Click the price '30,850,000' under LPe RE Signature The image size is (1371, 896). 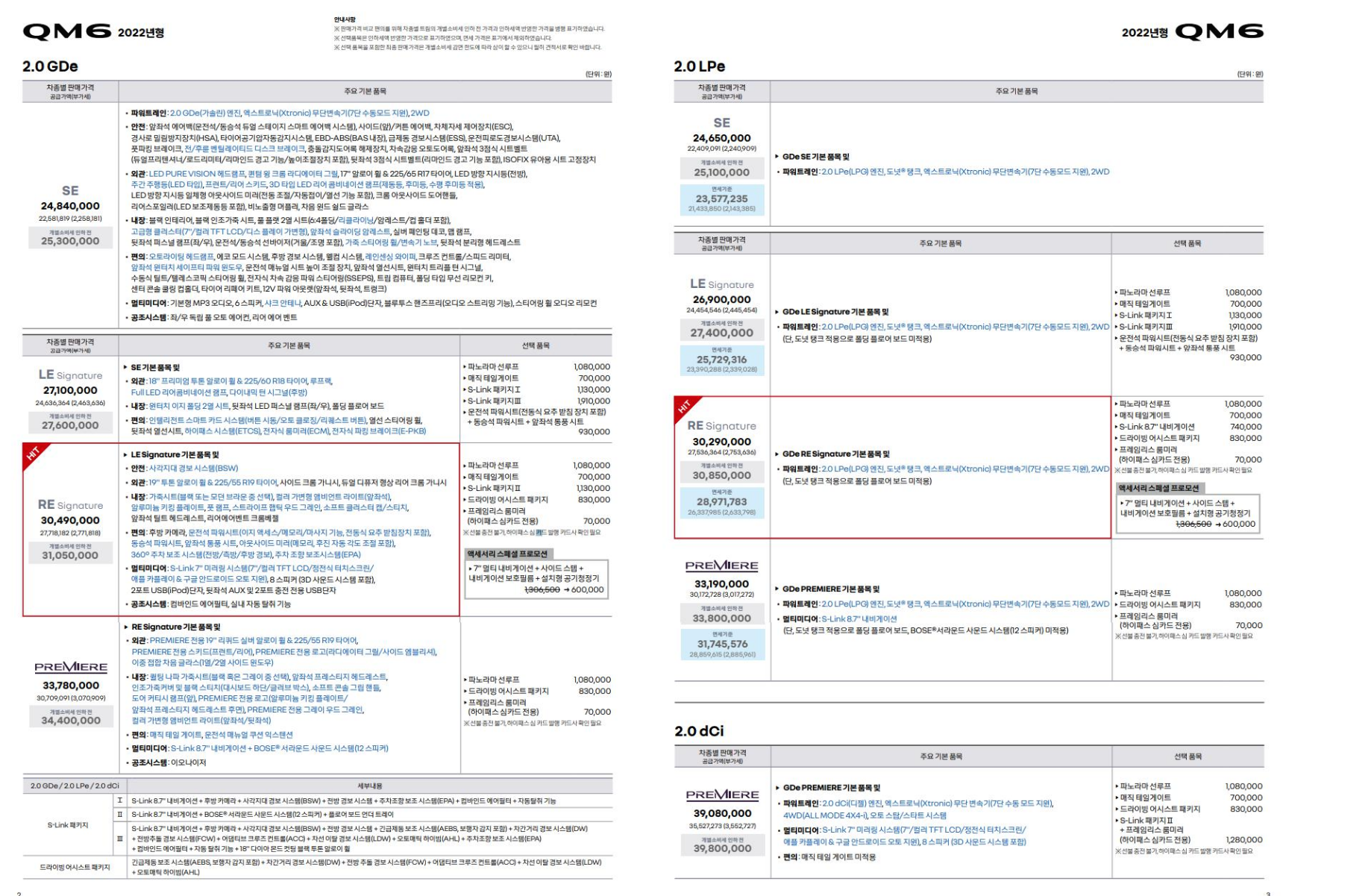tap(721, 475)
